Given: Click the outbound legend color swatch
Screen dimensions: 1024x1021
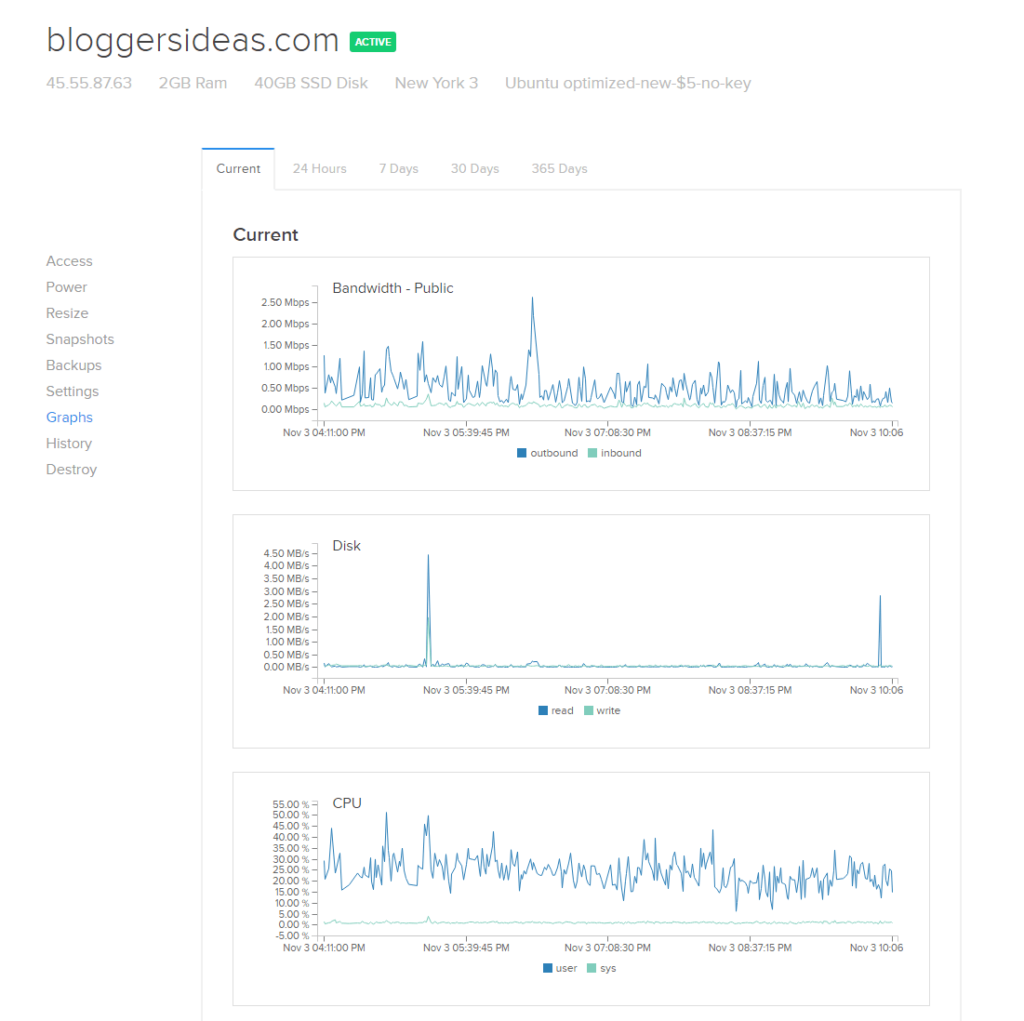Looking at the screenshot, I should [522, 453].
